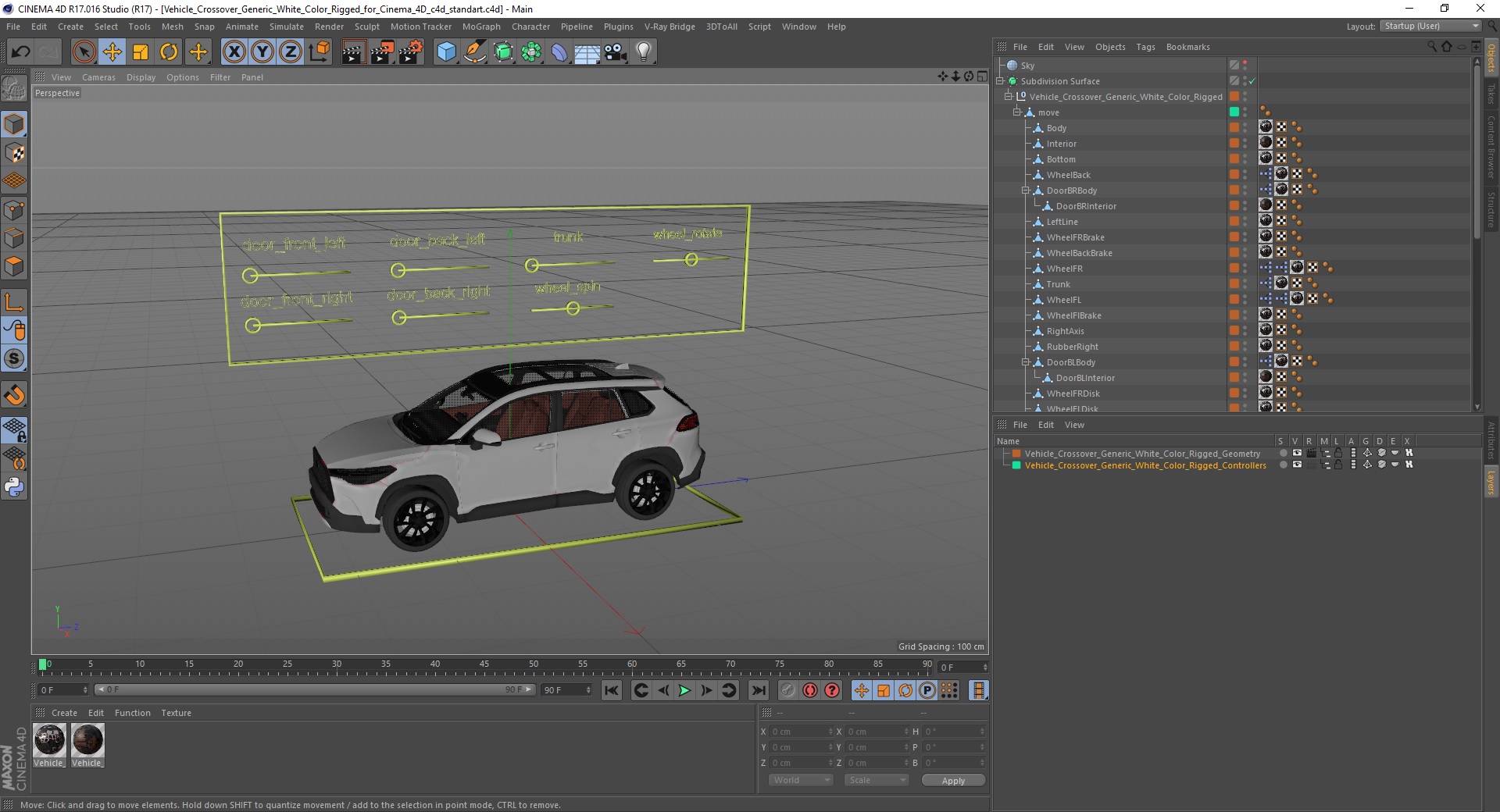Play the animation forward
1500x812 pixels.
point(684,690)
